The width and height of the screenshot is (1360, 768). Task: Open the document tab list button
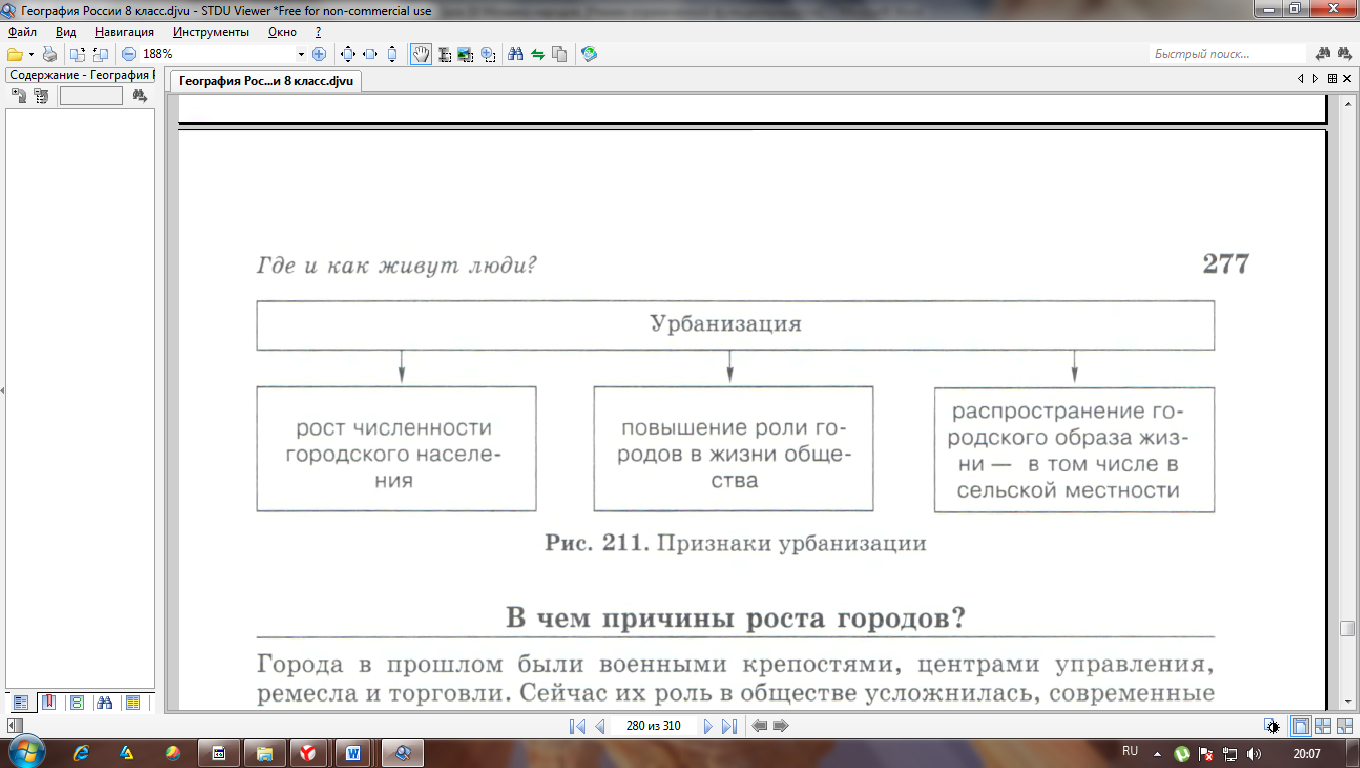pyautogui.click(x=1332, y=78)
